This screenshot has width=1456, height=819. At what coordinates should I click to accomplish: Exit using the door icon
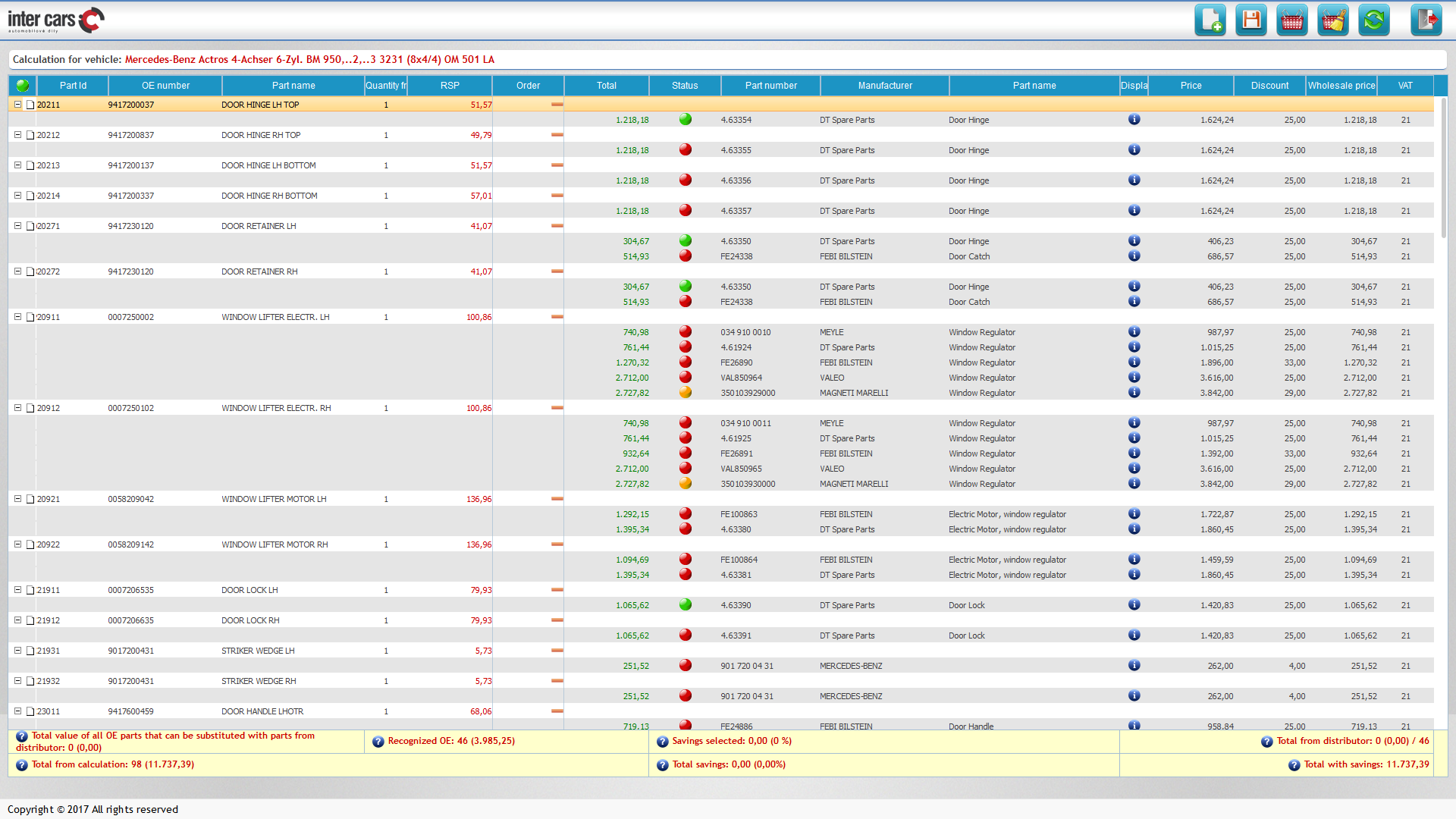pos(1426,20)
